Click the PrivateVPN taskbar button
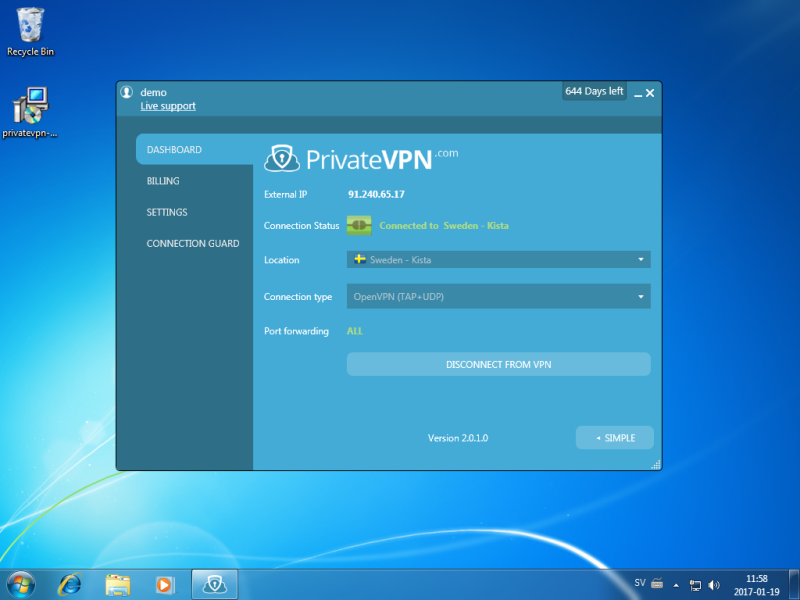This screenshot has width=800, height=600. point(213,584)
